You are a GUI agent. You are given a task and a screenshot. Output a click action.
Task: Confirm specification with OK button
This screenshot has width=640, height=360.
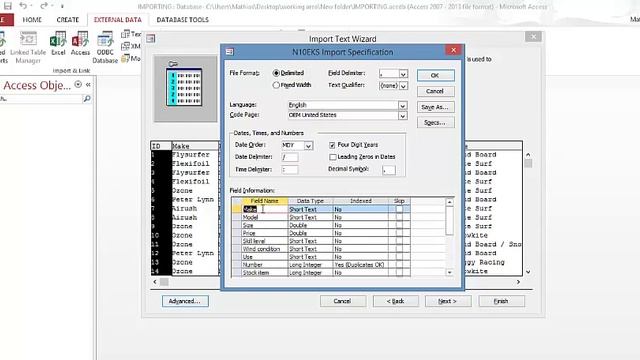[x=435, y=75]
